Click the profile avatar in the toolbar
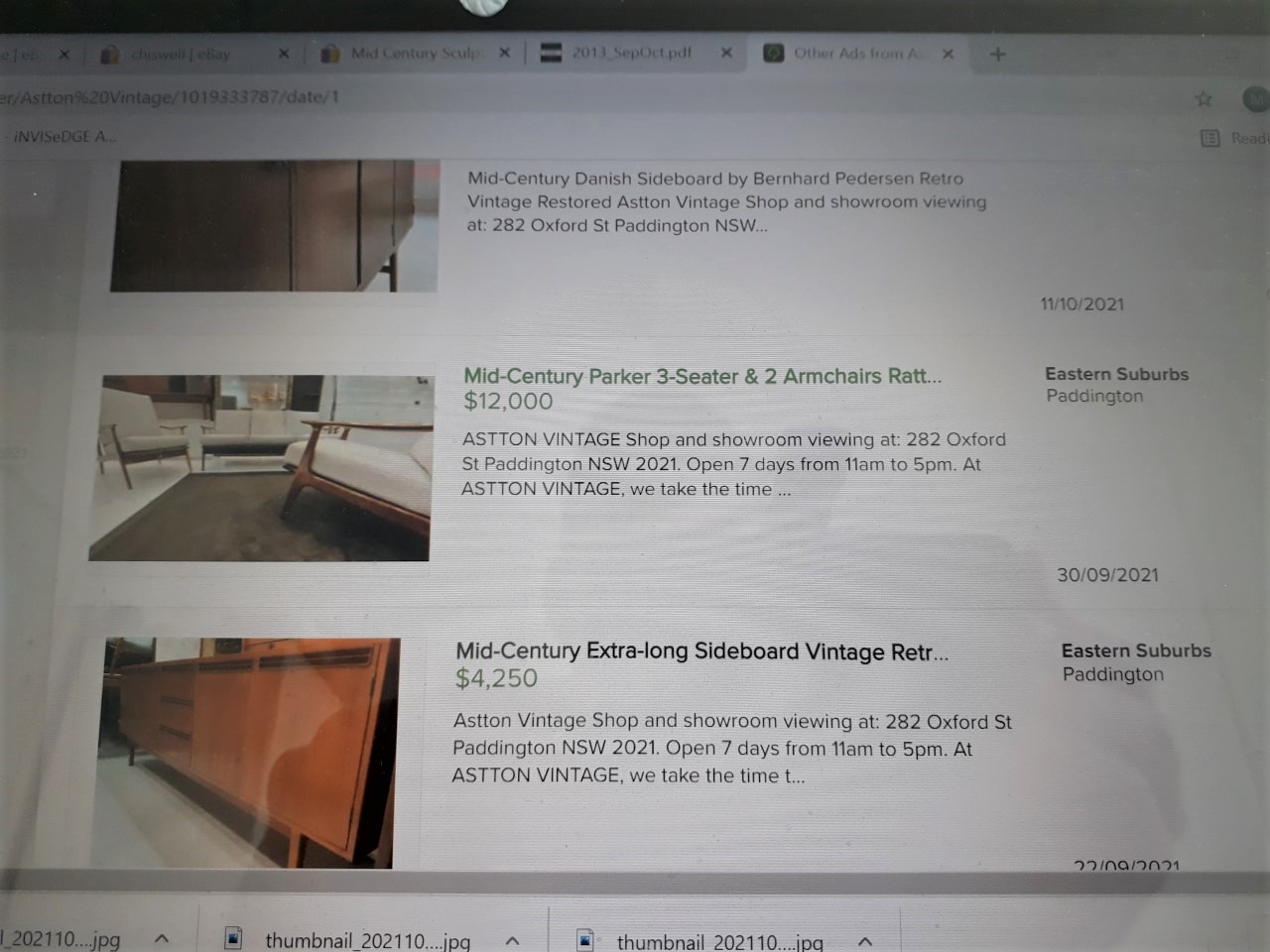 click(x=1255, y=98)
